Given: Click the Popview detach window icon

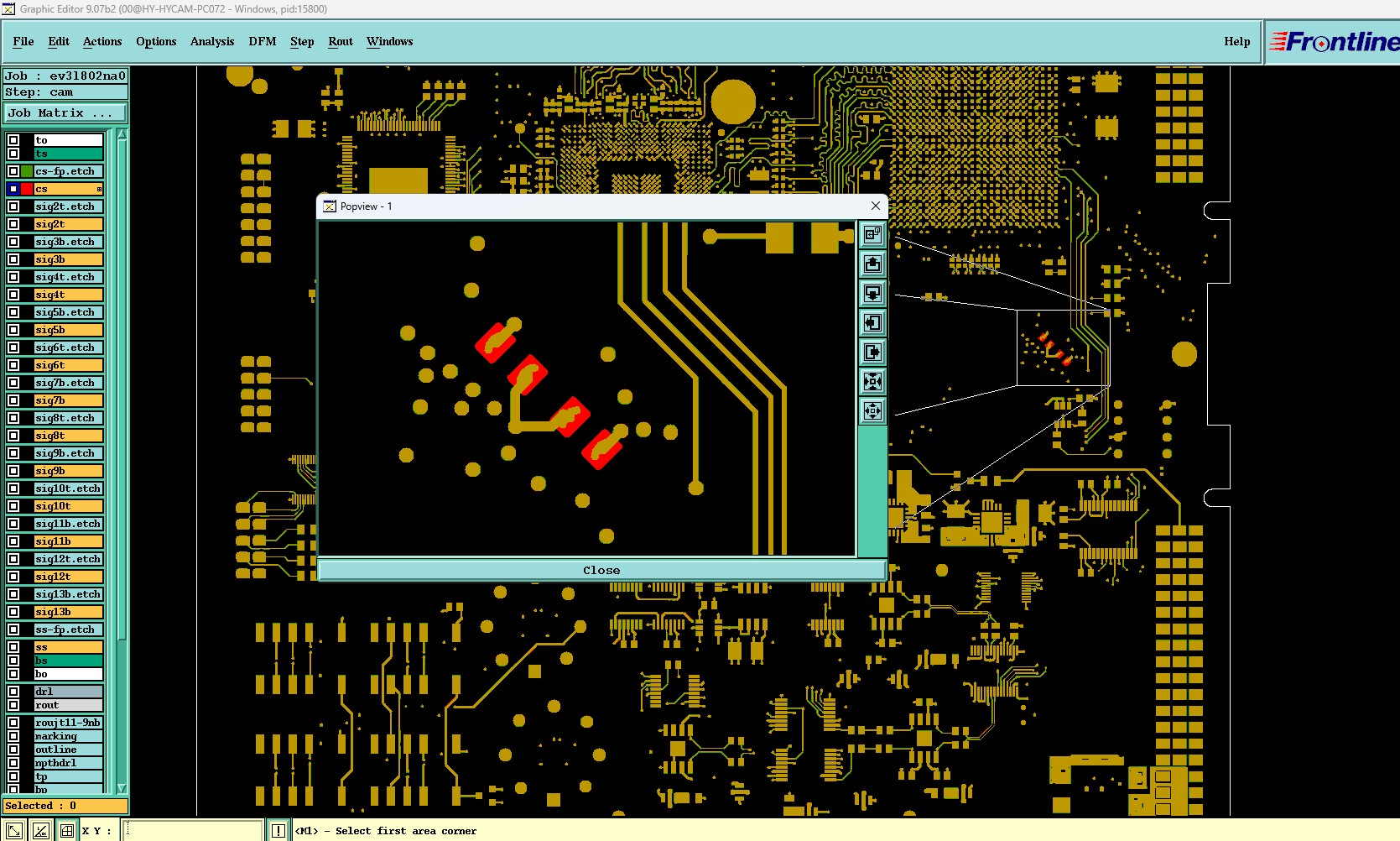Looking at the screenshot, I should click(872, 235).
